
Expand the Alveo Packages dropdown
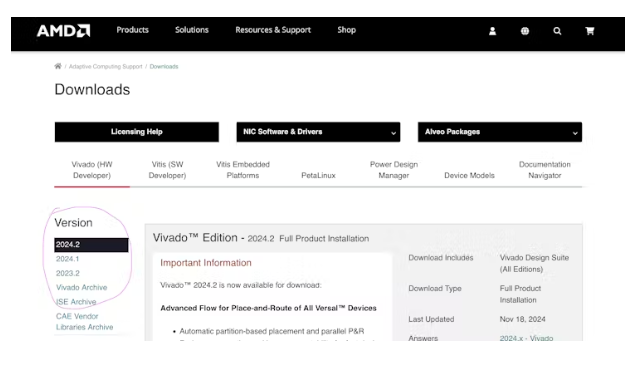coord(500,132)
